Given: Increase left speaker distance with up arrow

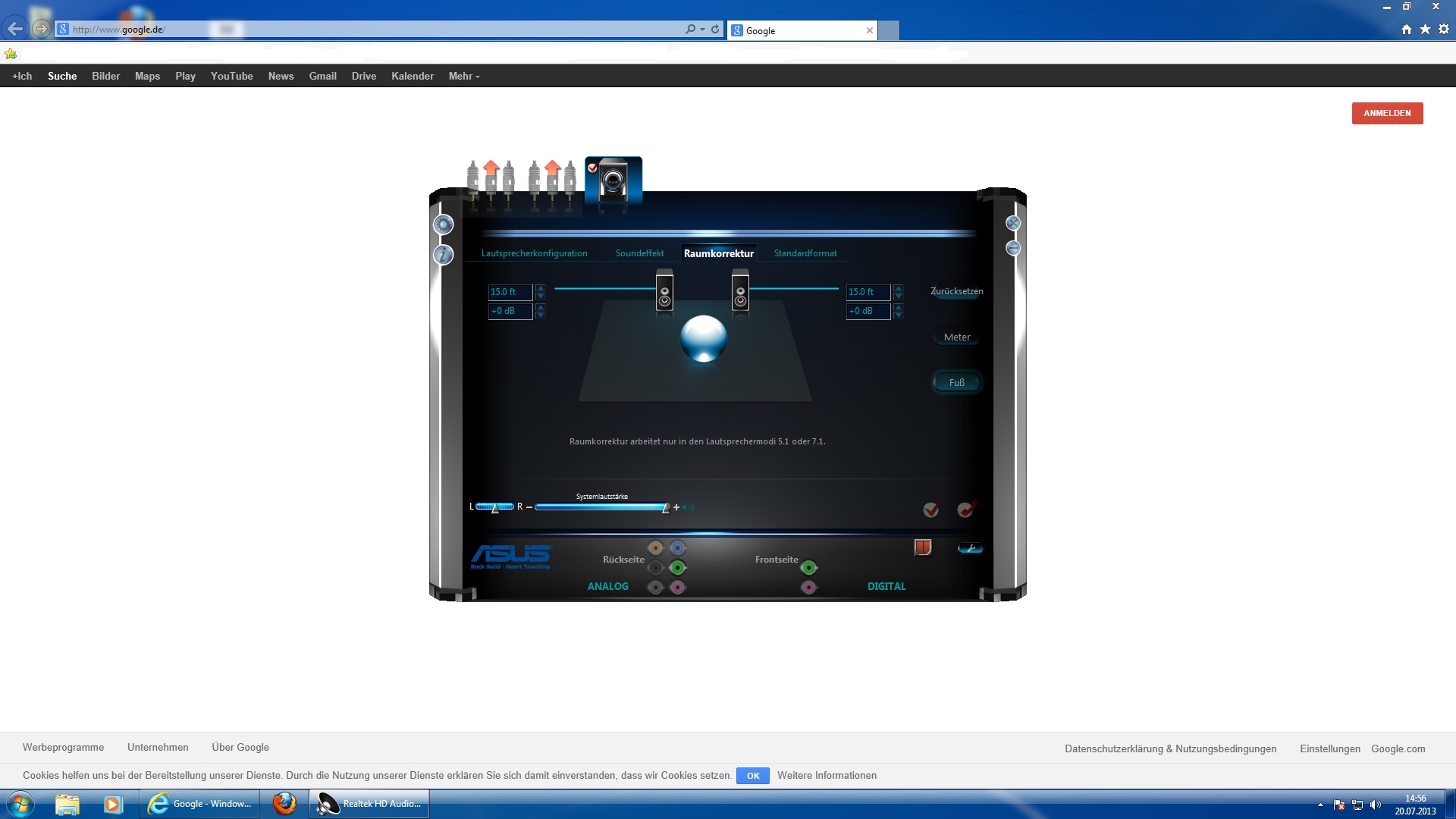Looking at the screenshot, I should pyautogui.click(x=540, y=288).
